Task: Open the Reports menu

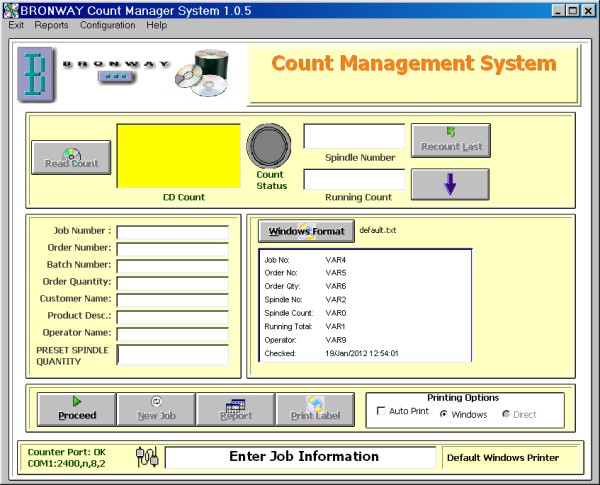Action: tap(51, 25)
